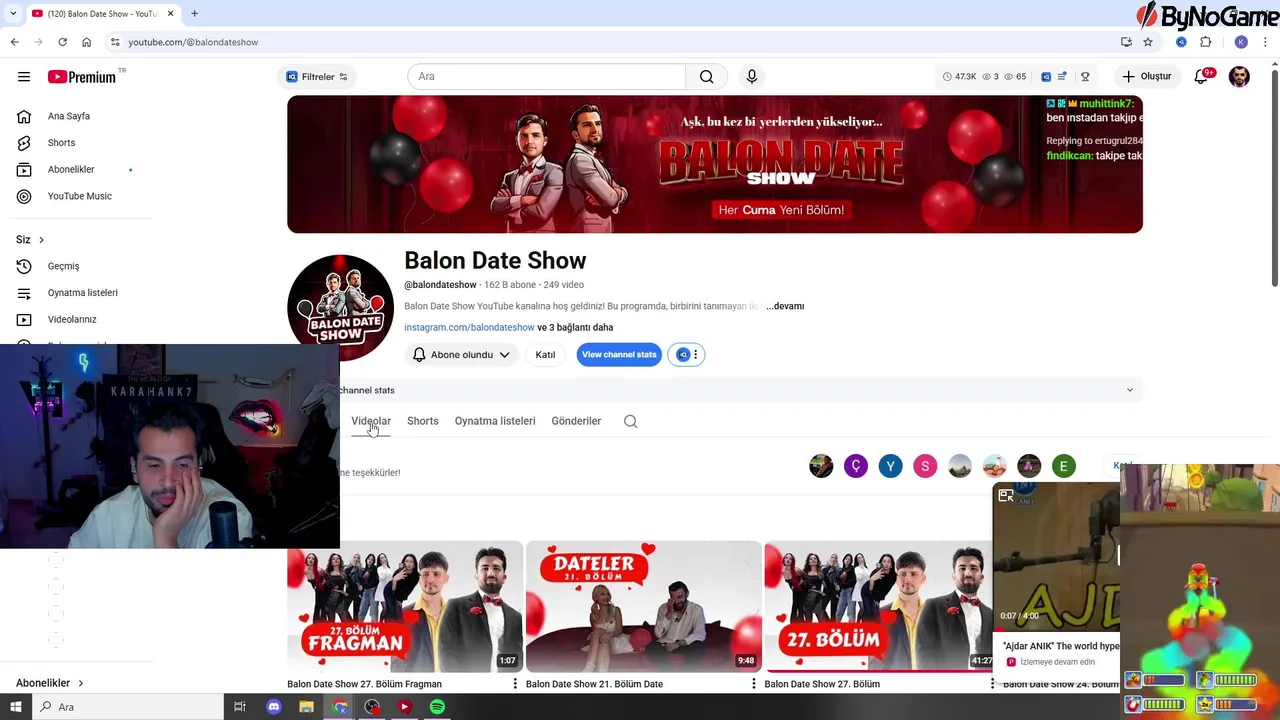Screen dimensions: 1280x720
Task: Go to Ana Sayfa in the sidebar
Action: [68, 116]
